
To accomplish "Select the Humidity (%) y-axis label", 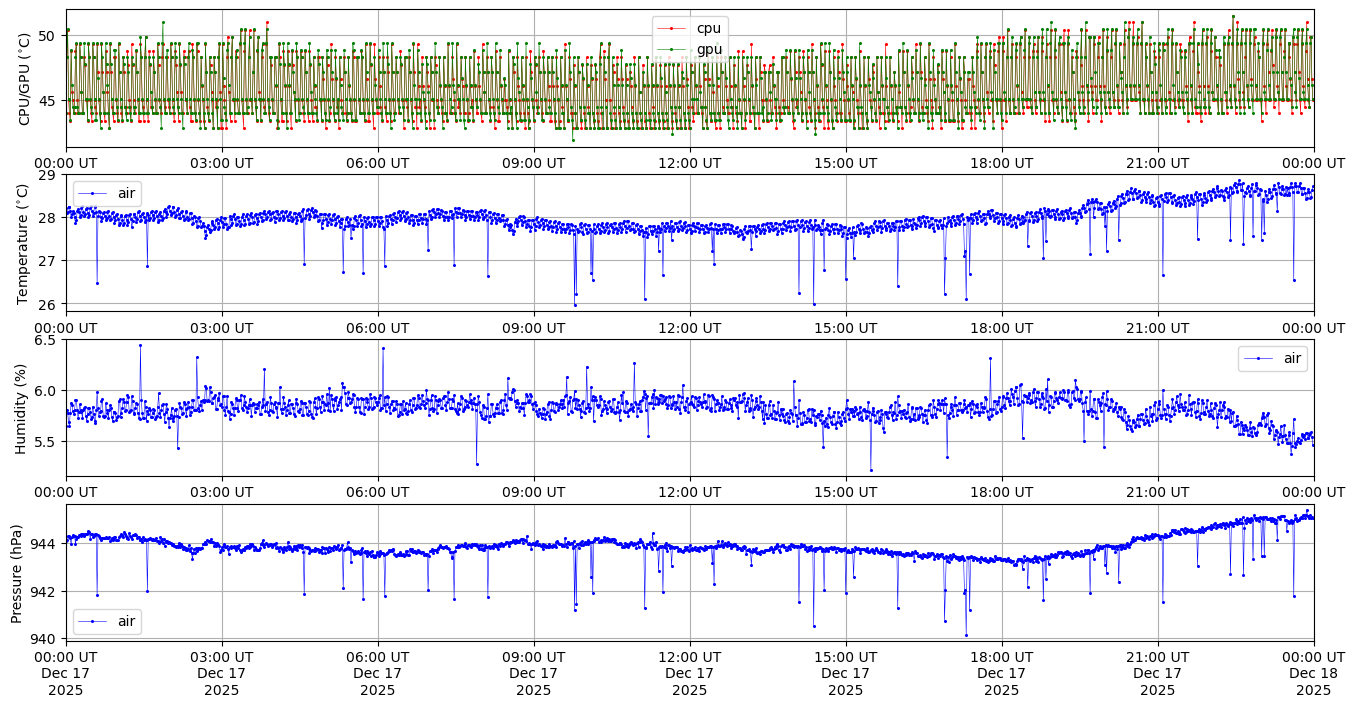I will pyautogui.click(x=20, y=408).
